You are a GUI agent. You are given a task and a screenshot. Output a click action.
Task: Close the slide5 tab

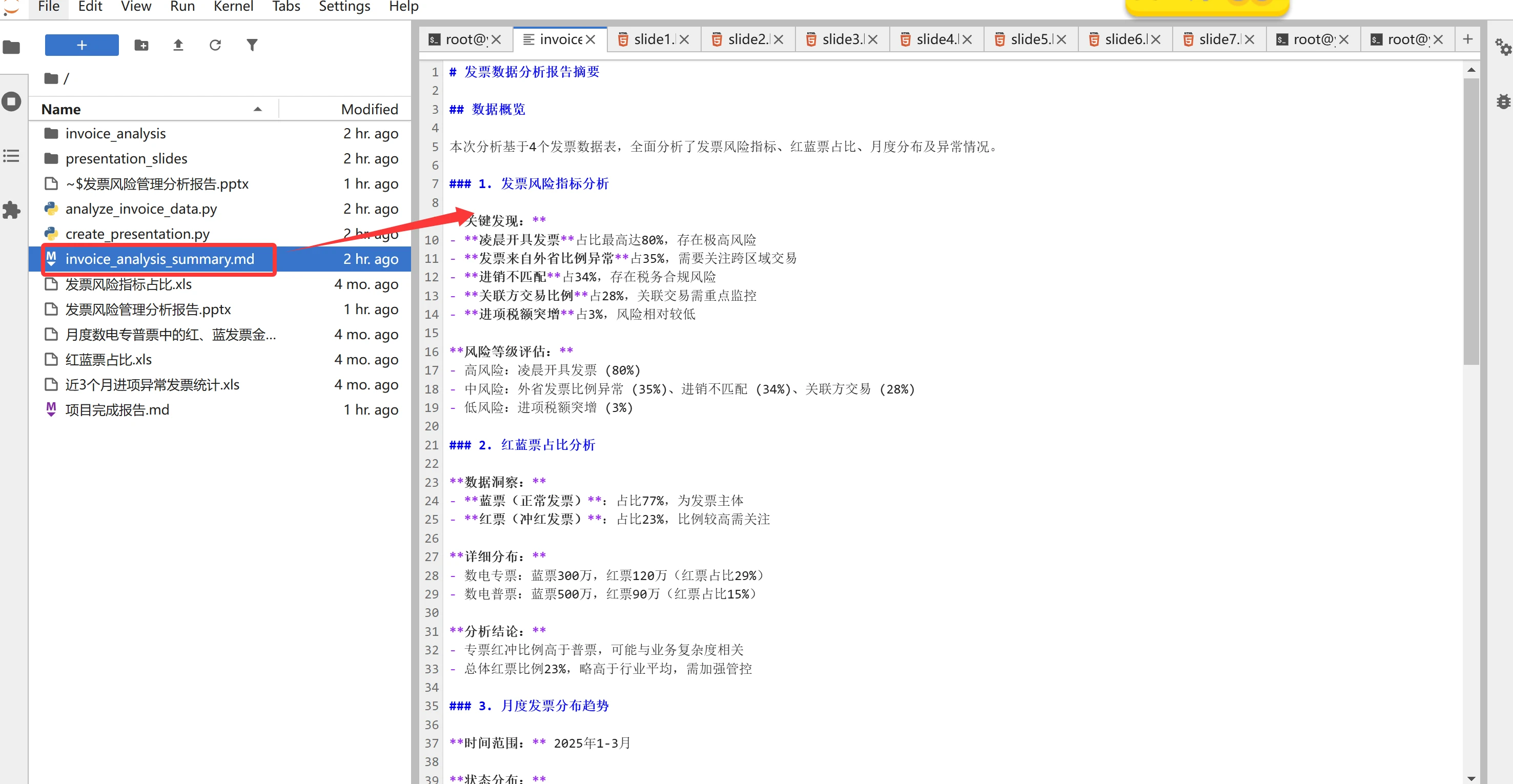click(1061, 39)
